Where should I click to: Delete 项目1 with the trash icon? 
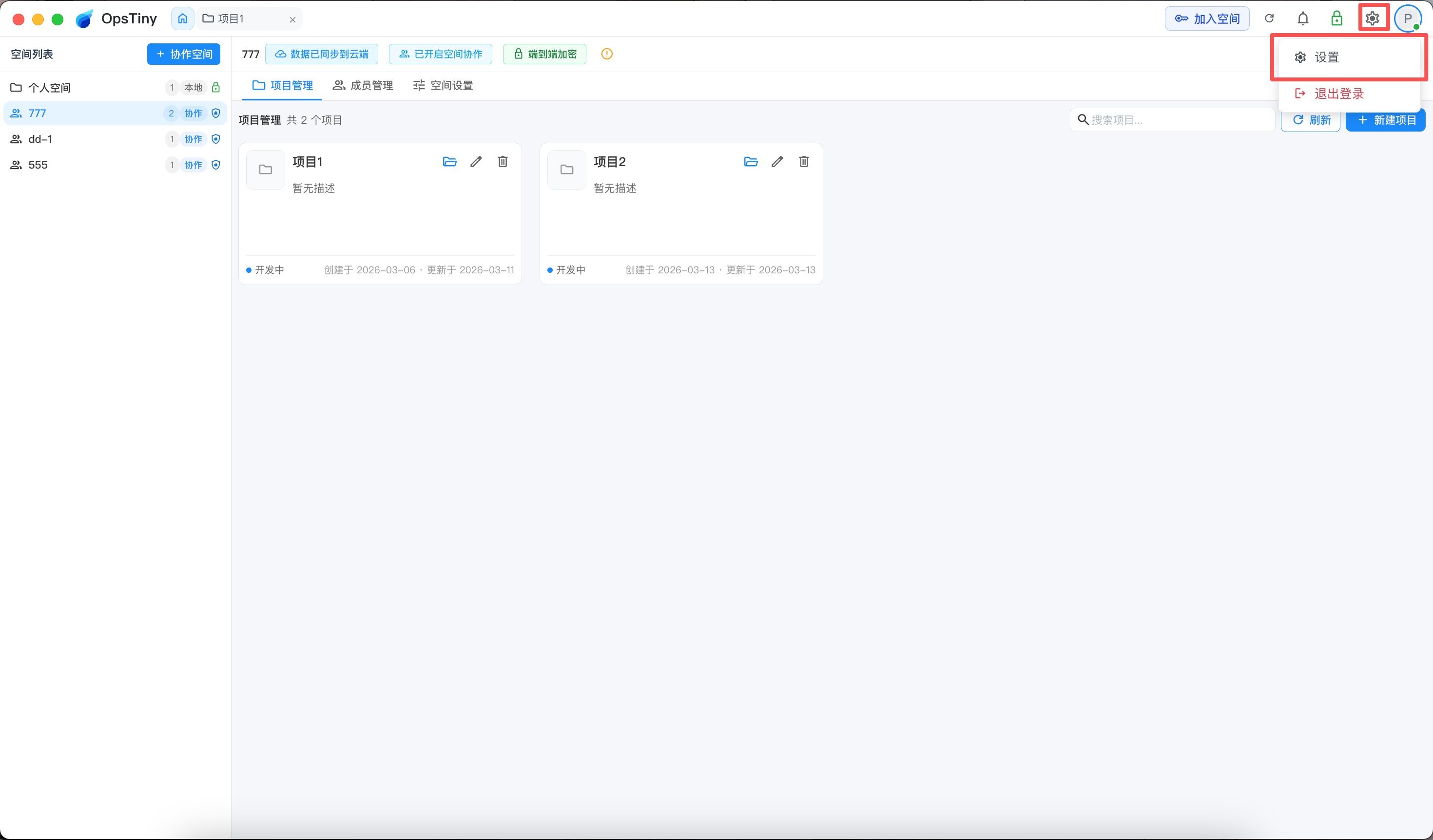click(x=503, y=162)
